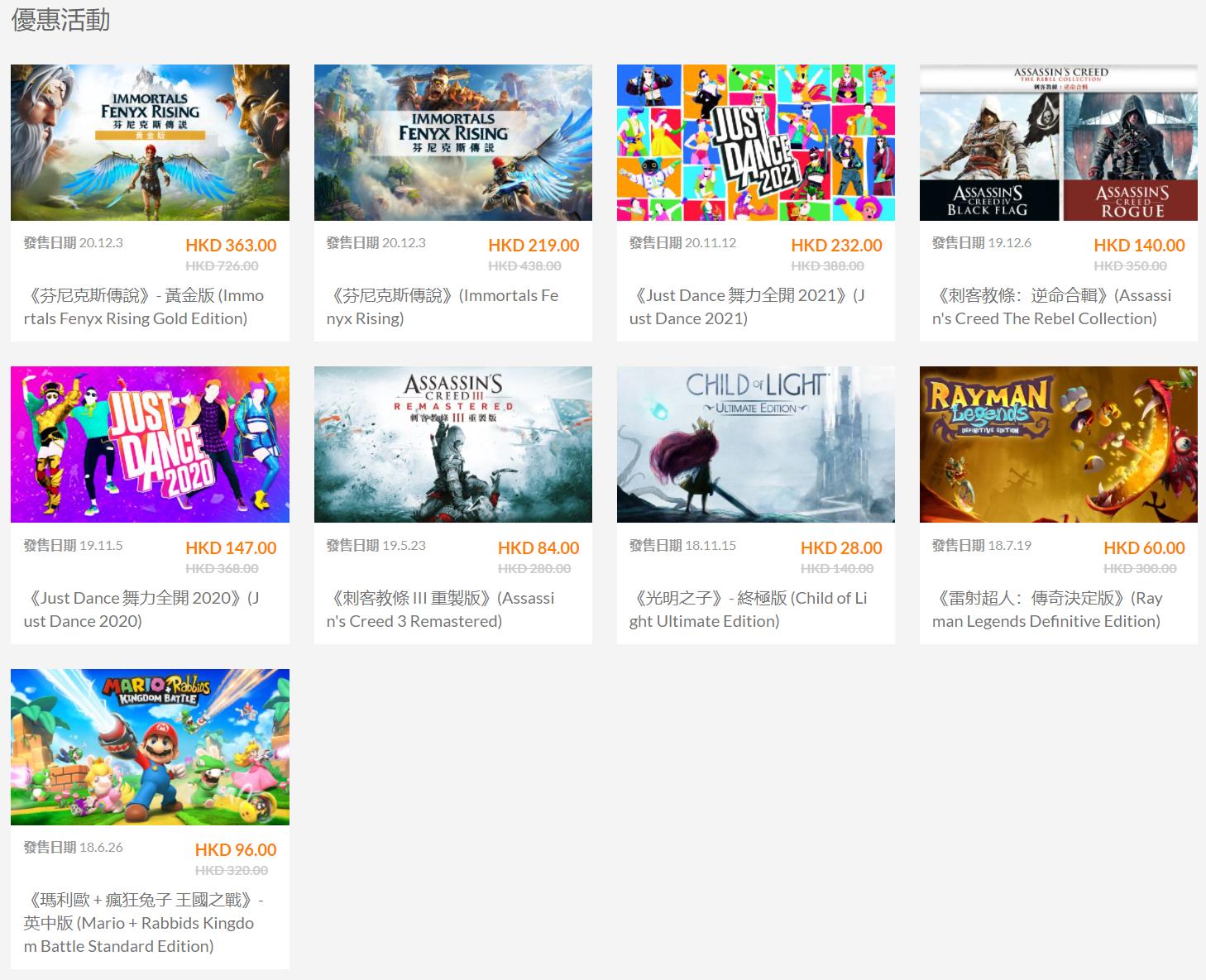Click the HKD 96.00 sale price

click(x=236, y=850)
